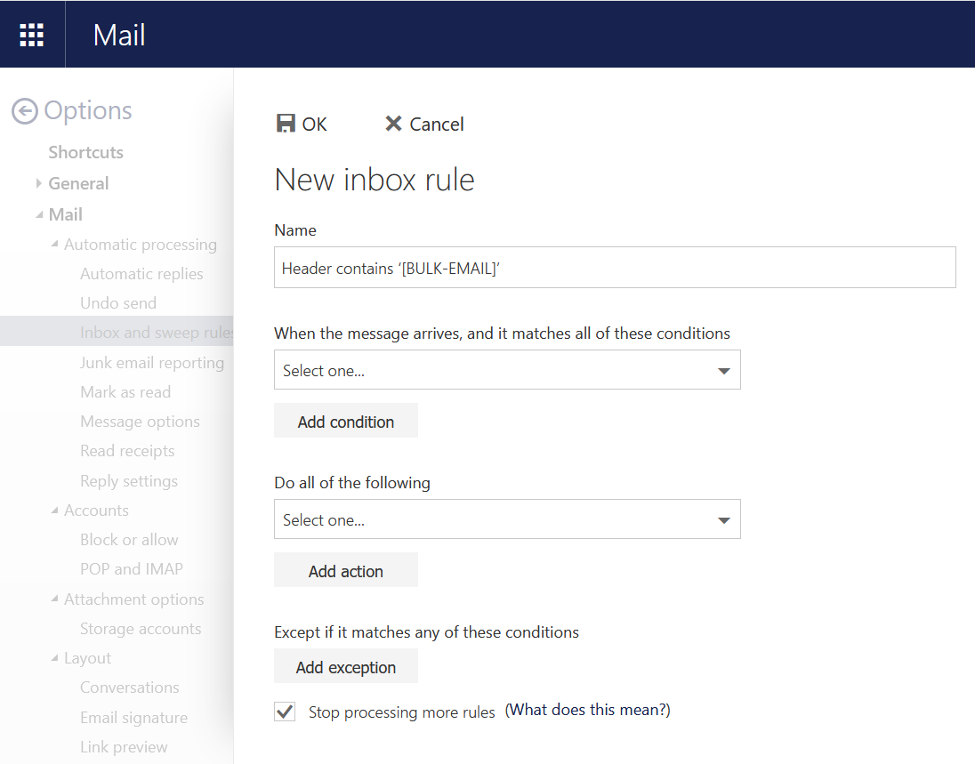This screenshot has height=764, width=977.
Task: Open the actions Select one dropdown
Action: point(507,520)
